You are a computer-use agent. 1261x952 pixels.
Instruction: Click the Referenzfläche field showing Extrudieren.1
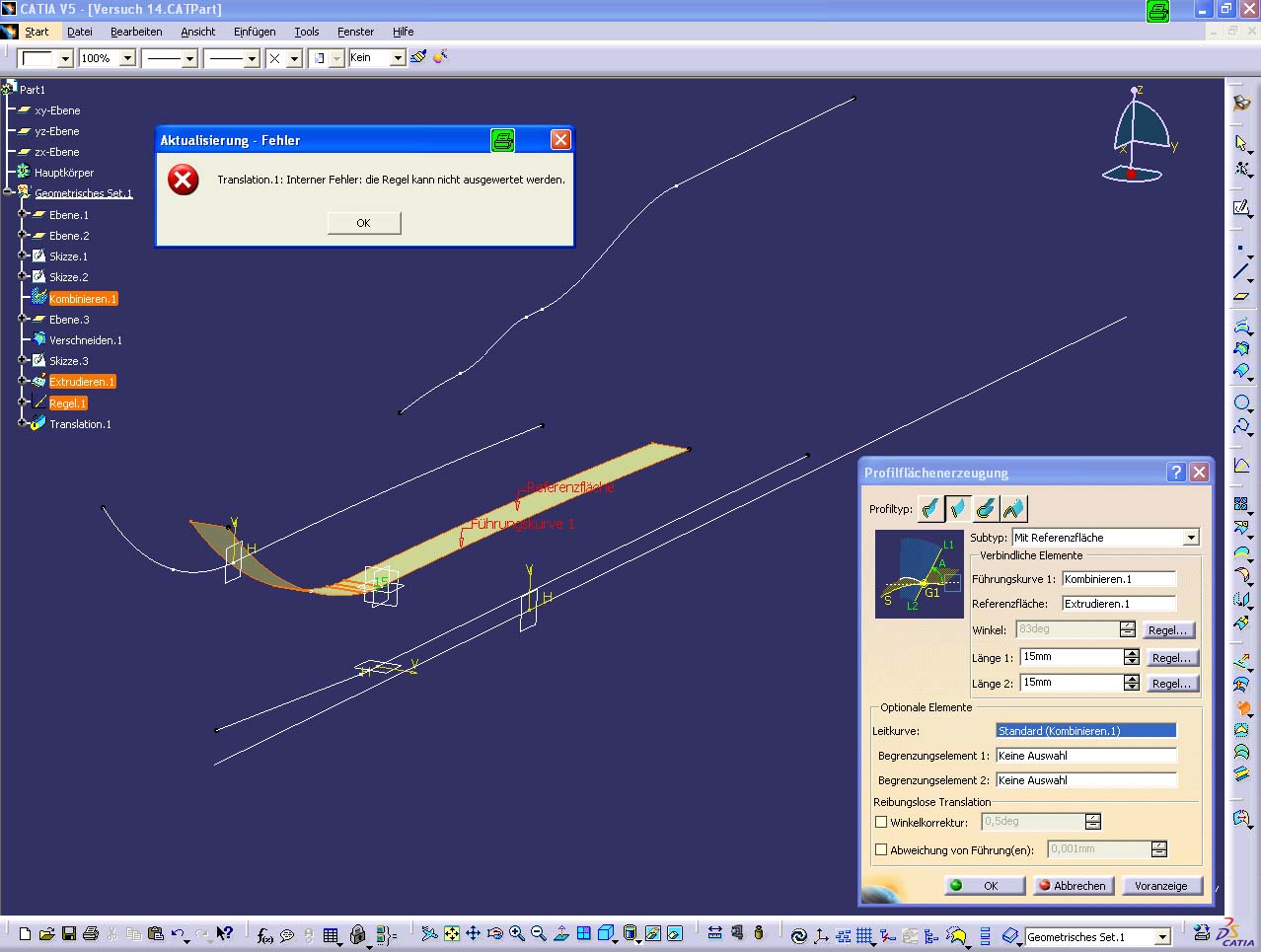coord(1119,604)
